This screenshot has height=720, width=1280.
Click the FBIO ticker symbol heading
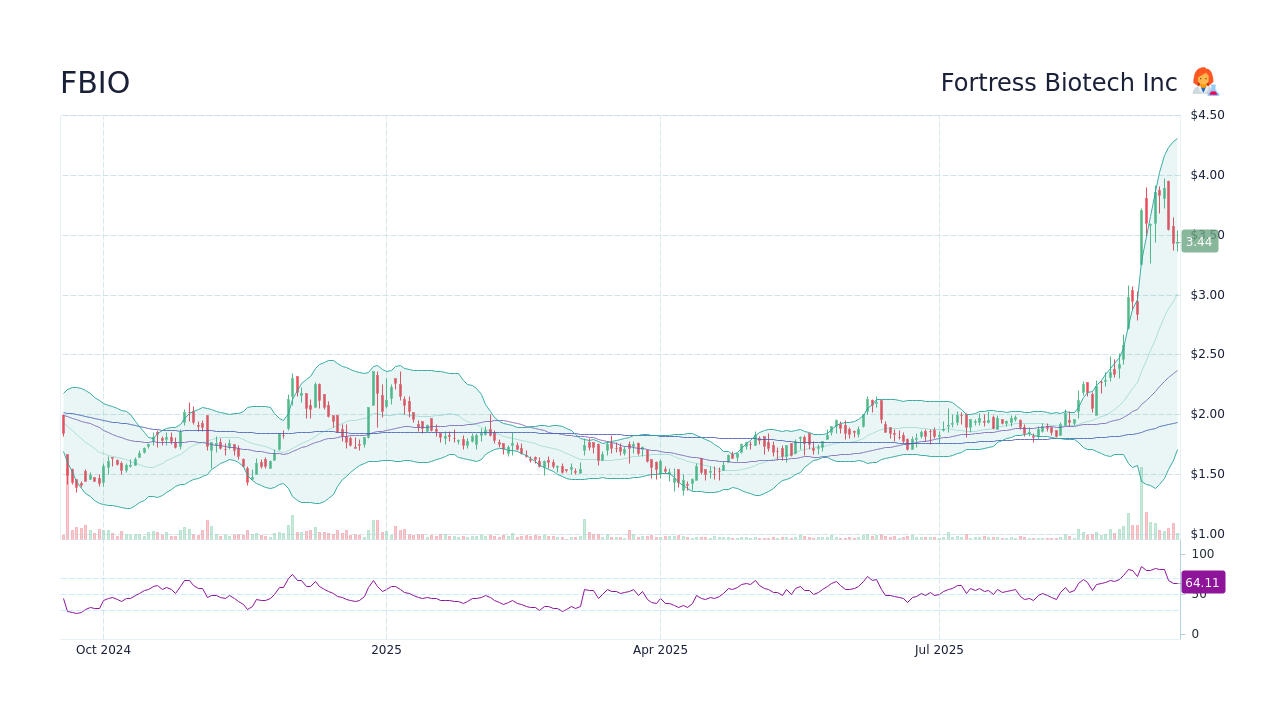click(94, 82)
